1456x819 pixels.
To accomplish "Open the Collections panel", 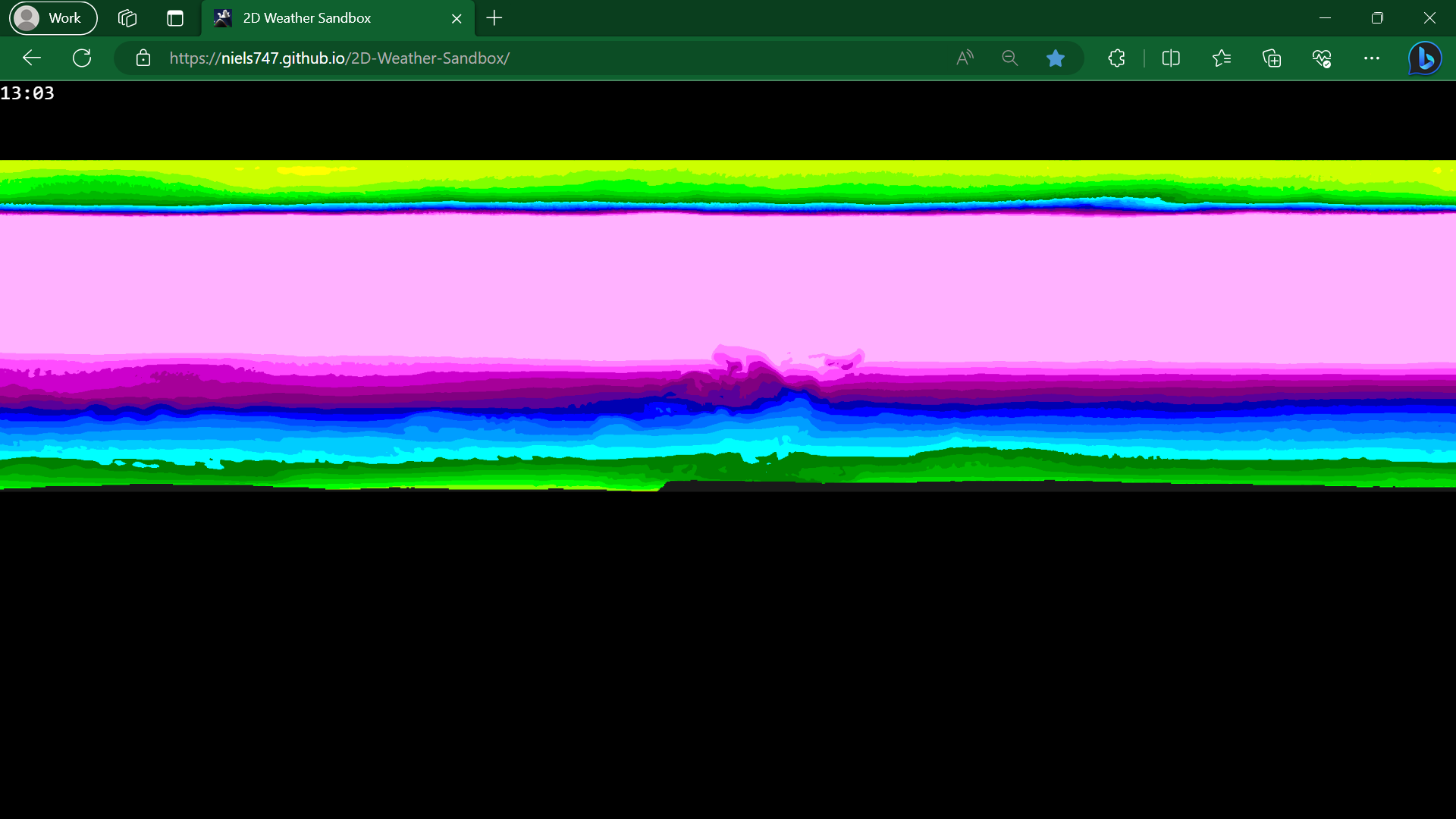I will tap(1272, 58).
